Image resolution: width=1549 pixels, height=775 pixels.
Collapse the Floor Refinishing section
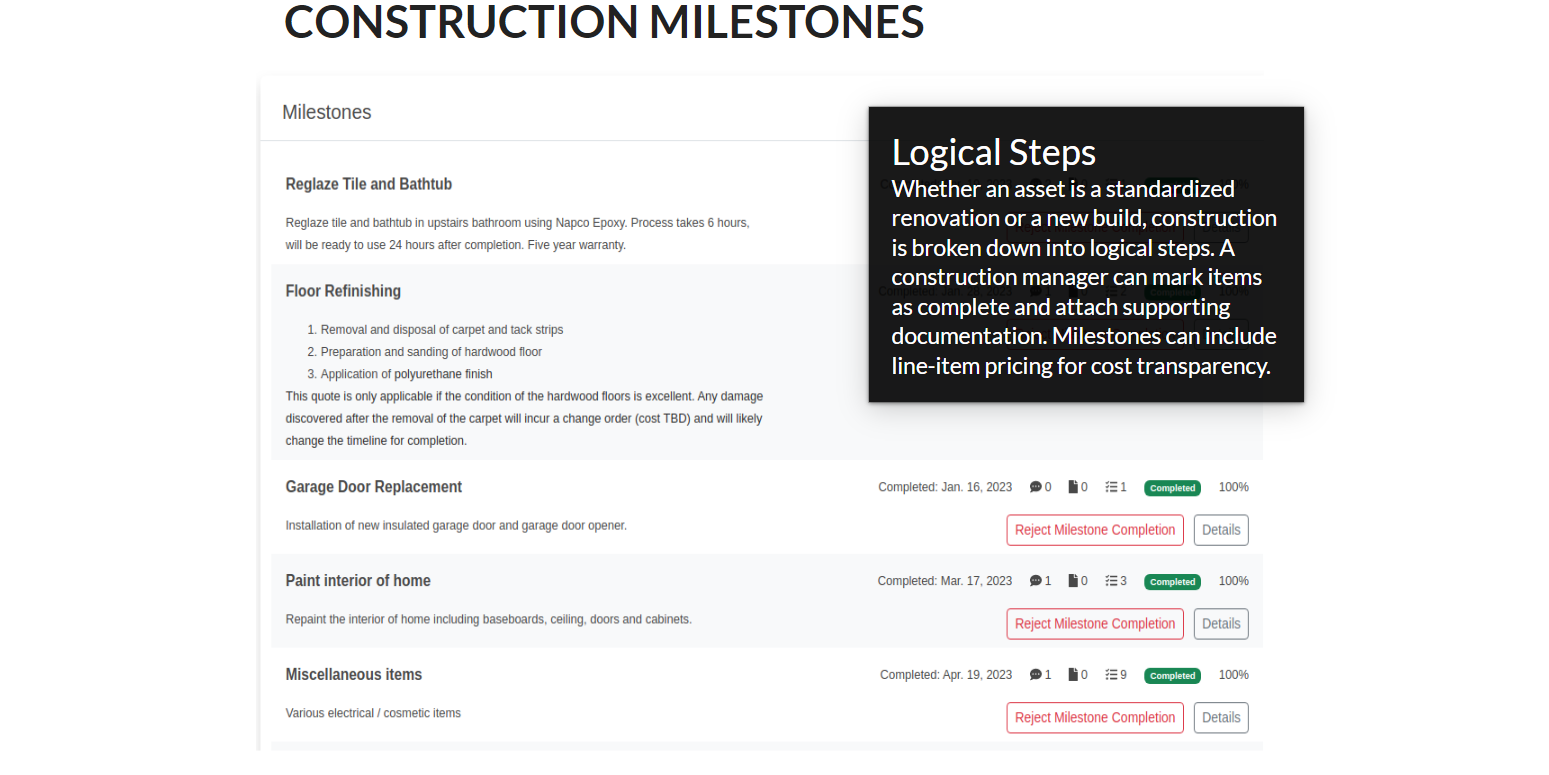coord(342,291)
